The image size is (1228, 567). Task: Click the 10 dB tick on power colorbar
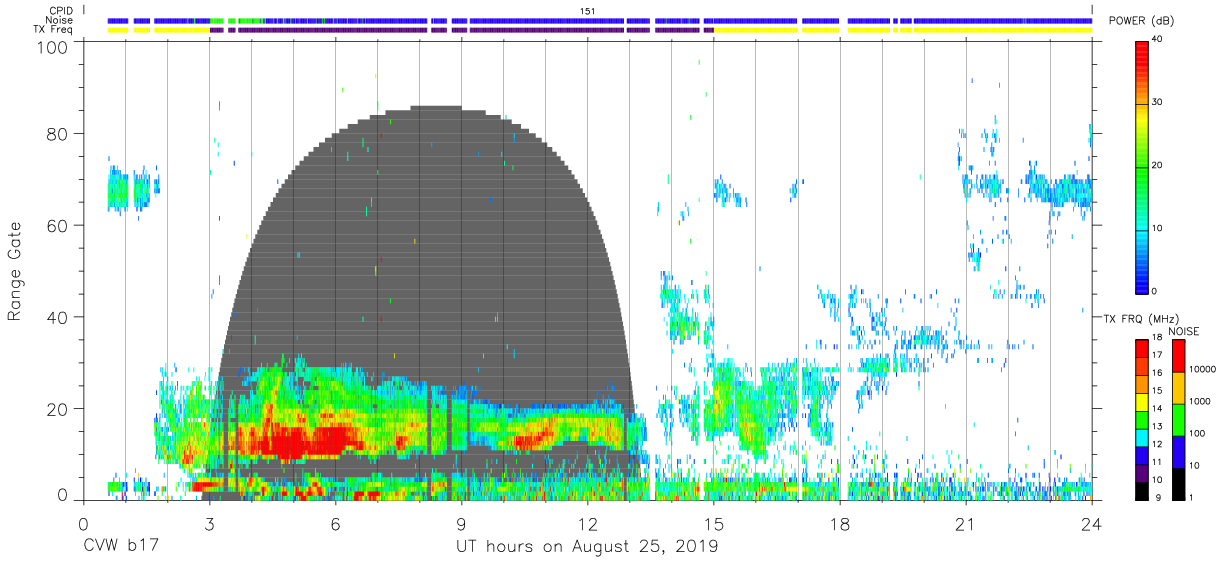point(1158,228)
